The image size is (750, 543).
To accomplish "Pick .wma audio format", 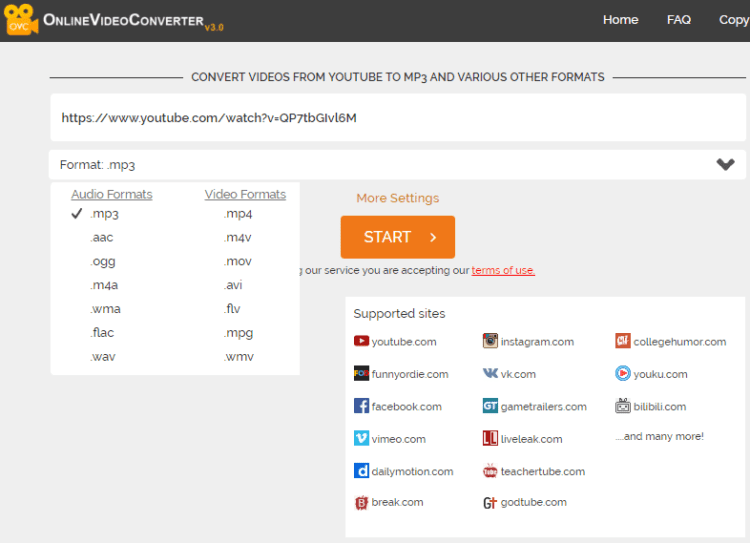I will coord(105,309).
